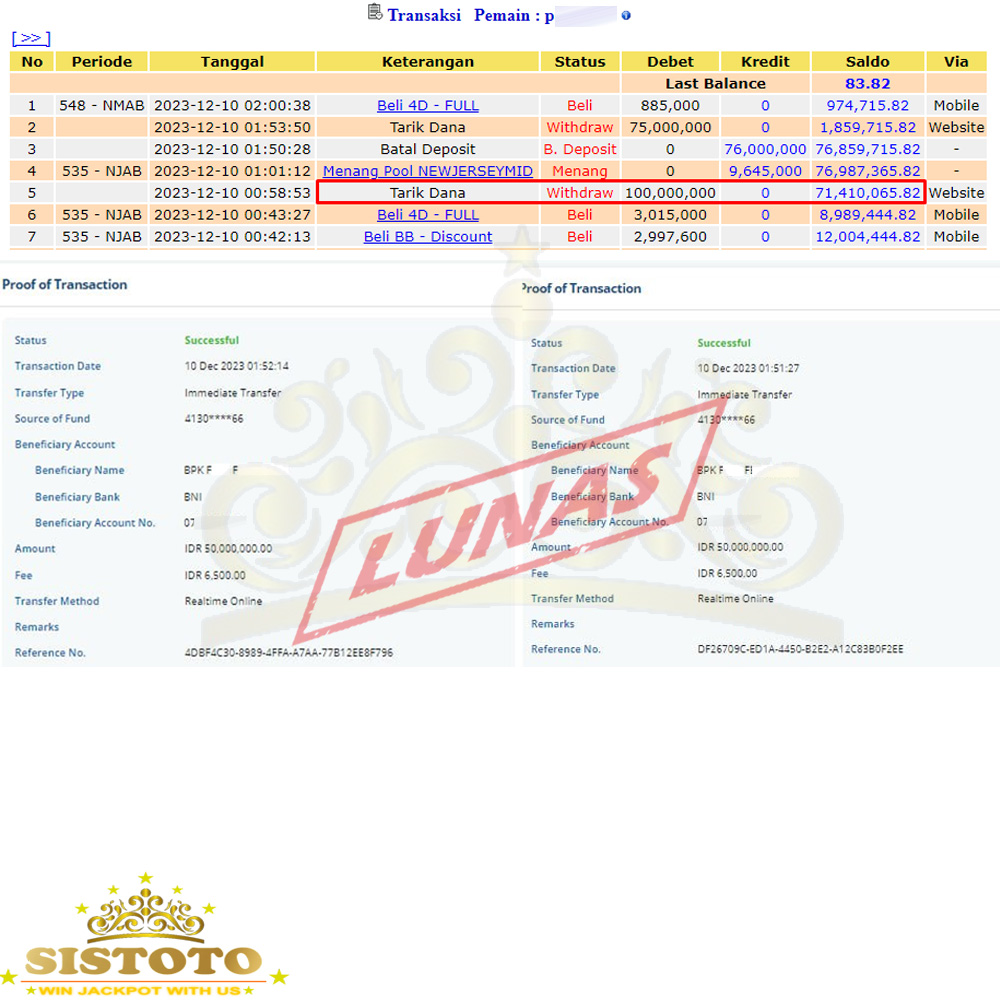Click the Saldo value 974,715.82 in row 1
The image size is (1000, 1000).
pos(867,105)
